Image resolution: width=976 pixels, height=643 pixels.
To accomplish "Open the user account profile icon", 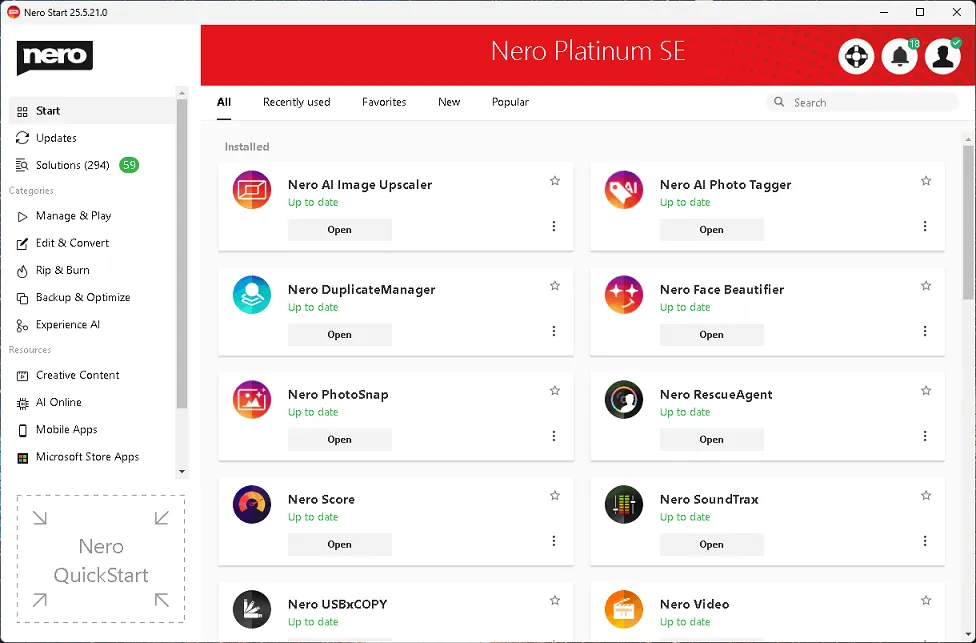I will click(942, 57).
